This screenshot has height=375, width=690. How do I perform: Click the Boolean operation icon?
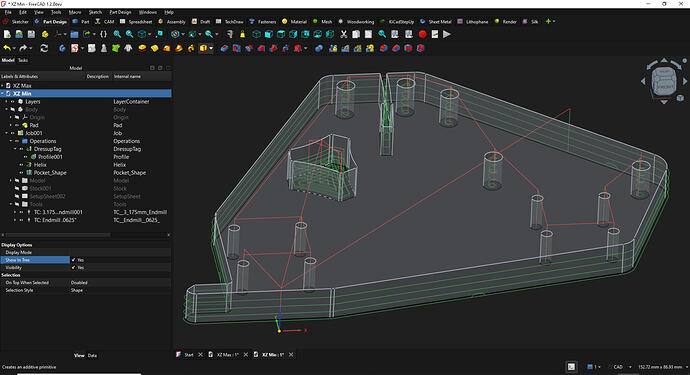click(319, 48)
